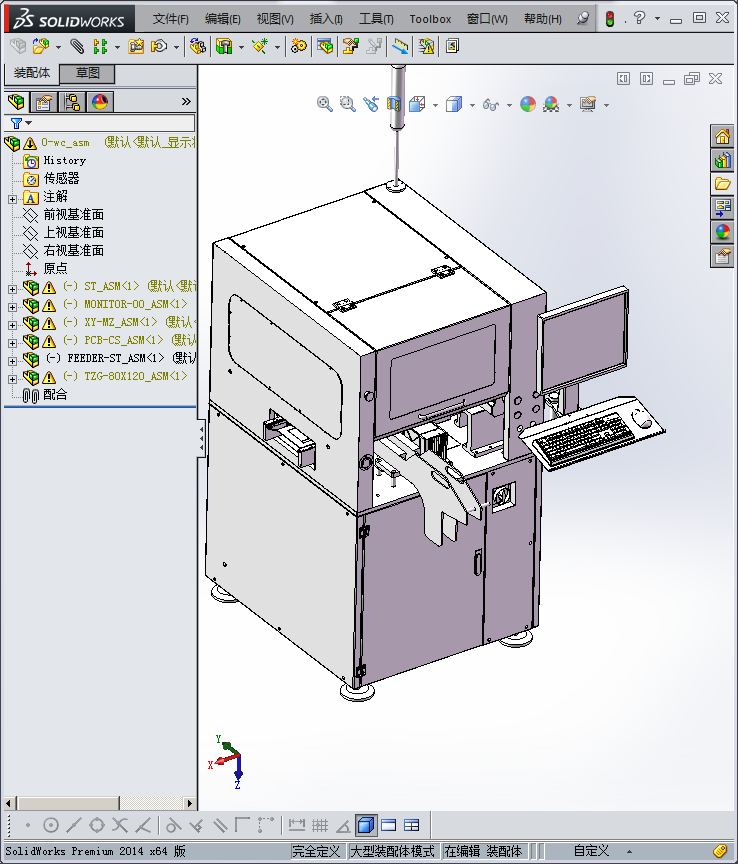Open the 编辑(E) menu
738x864 pixels.
[223, 19]
